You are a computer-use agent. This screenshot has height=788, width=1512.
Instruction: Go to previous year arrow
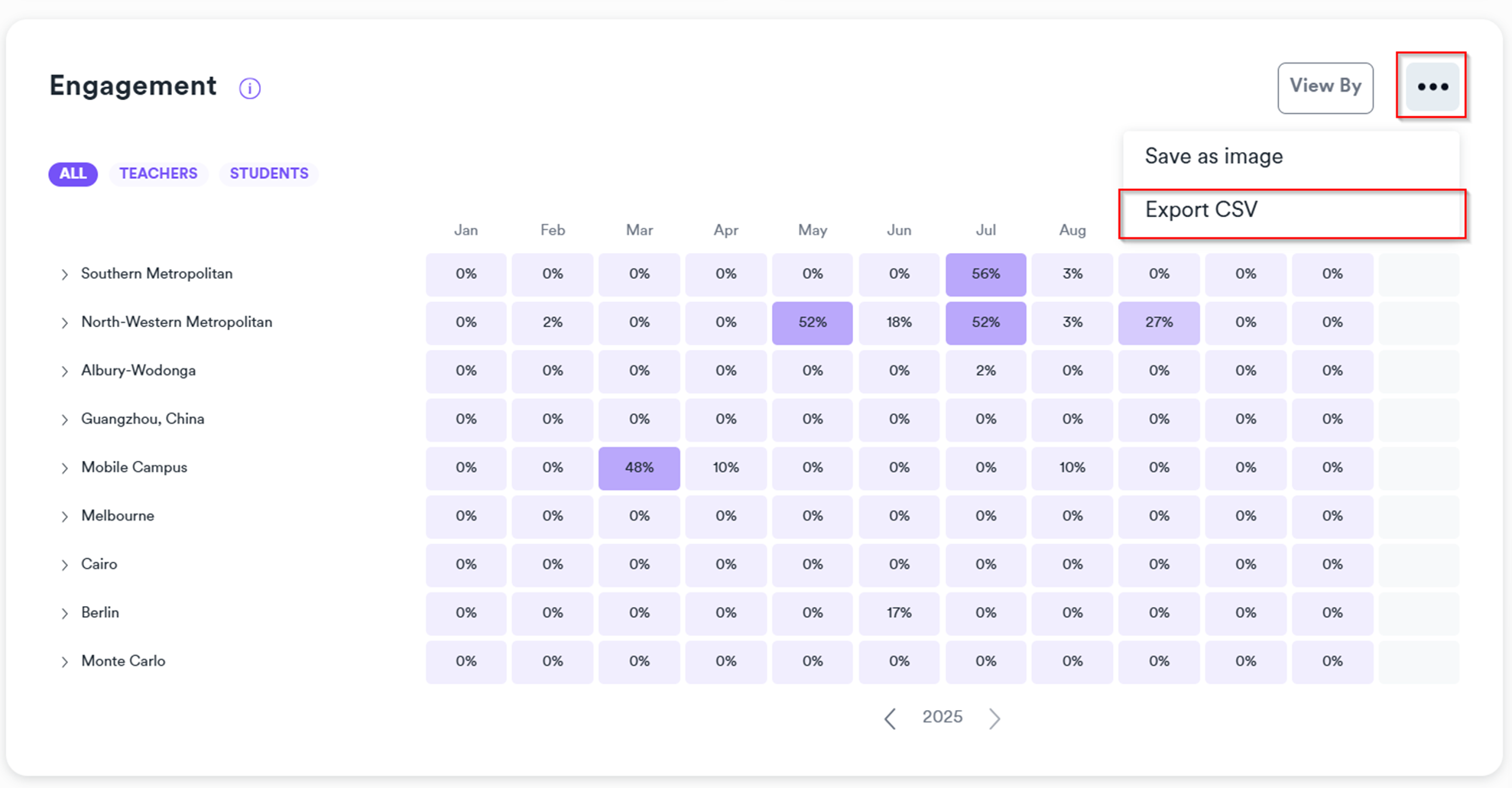[890, 718]
